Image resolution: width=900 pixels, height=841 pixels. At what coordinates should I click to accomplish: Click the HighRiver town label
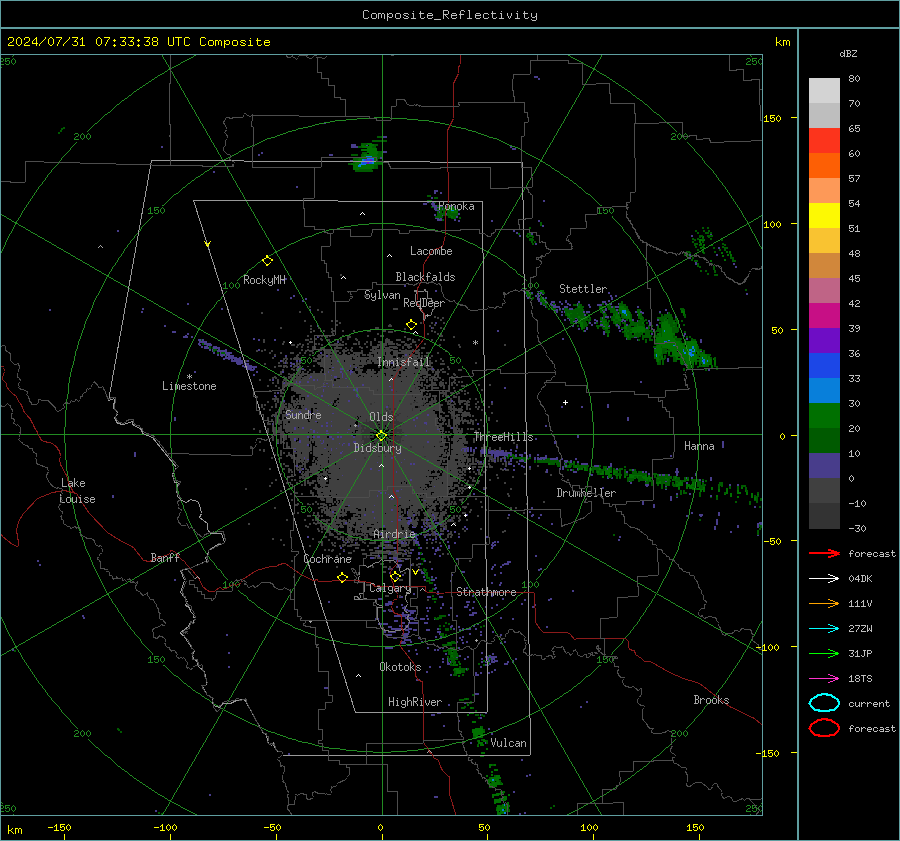(415, 702)
